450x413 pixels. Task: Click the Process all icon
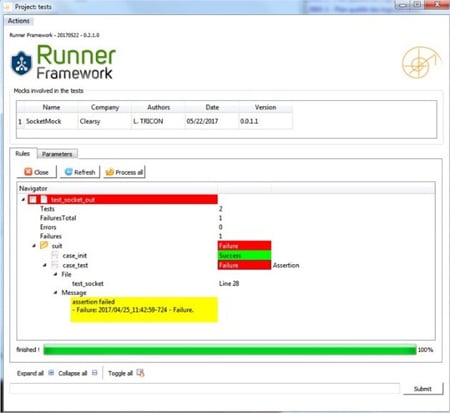[x=110, y=172]
